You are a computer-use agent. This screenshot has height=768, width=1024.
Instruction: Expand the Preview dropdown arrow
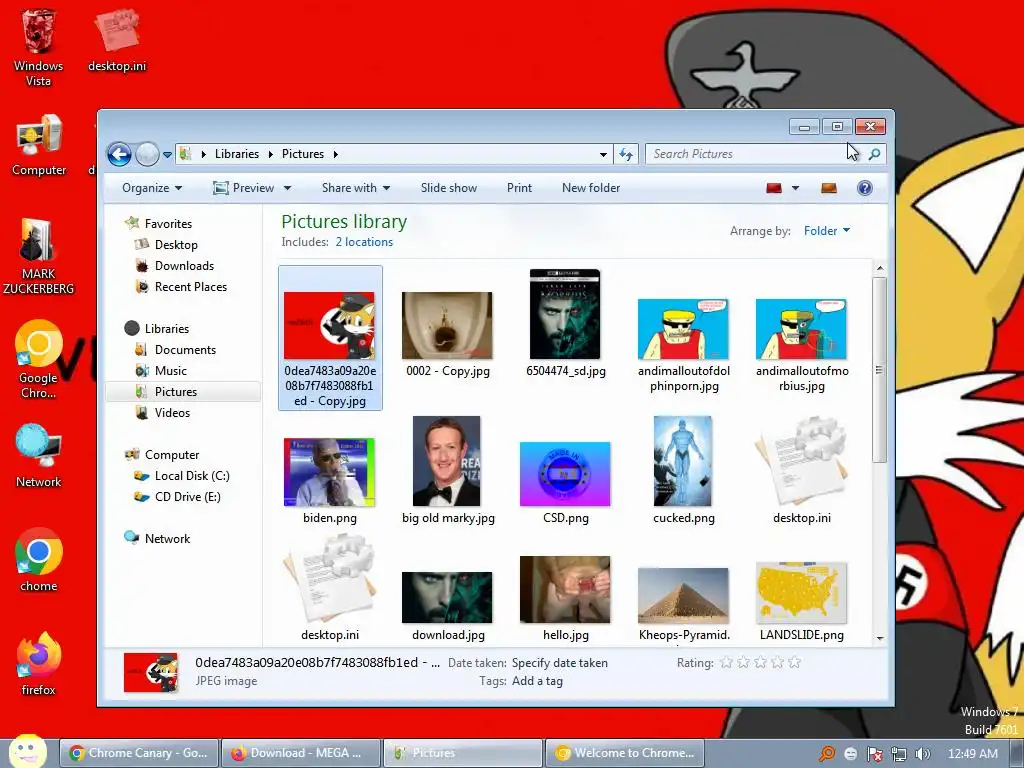[287, 188]
